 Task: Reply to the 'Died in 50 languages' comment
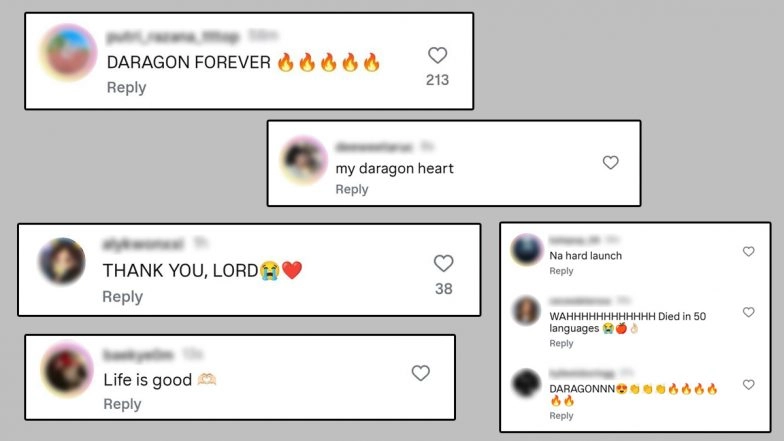(562, 344)
